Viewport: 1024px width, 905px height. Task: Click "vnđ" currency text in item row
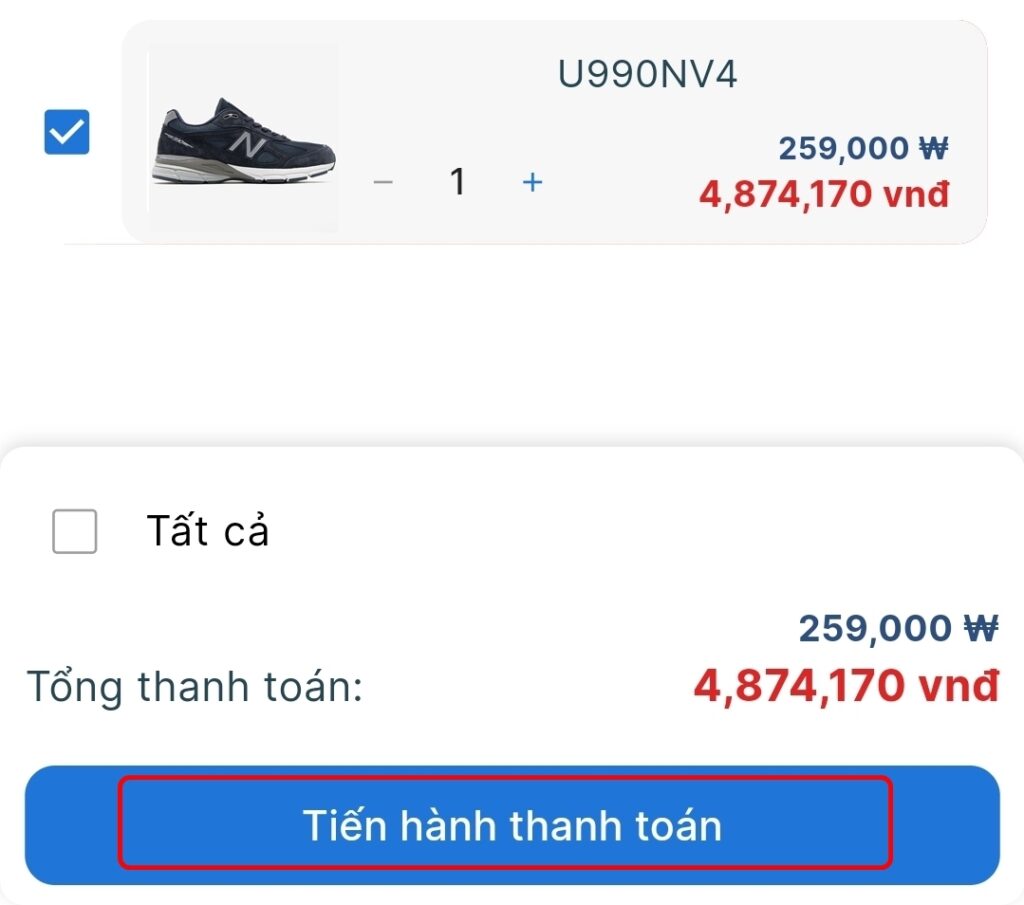[x=915, y=193]
